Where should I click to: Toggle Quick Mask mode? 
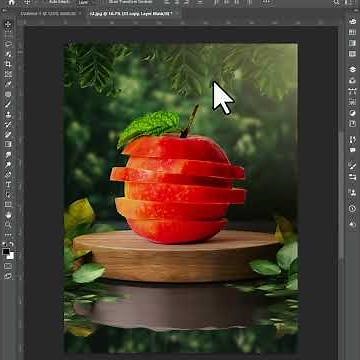pos(8,266)
